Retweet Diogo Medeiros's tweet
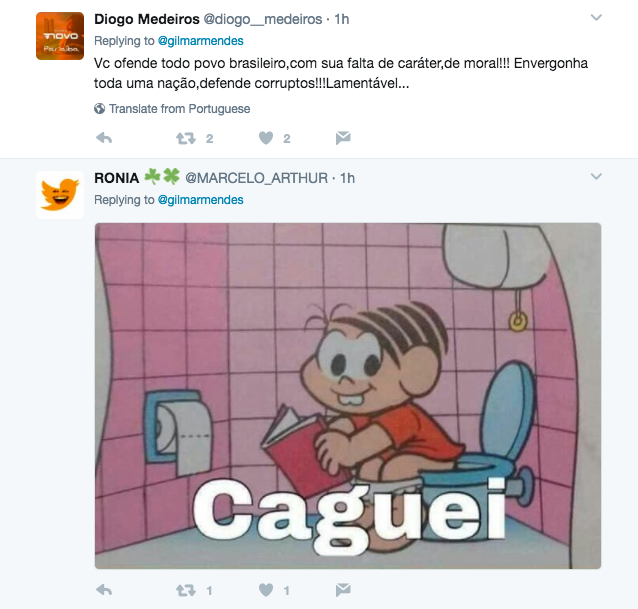 click(186, 139)
